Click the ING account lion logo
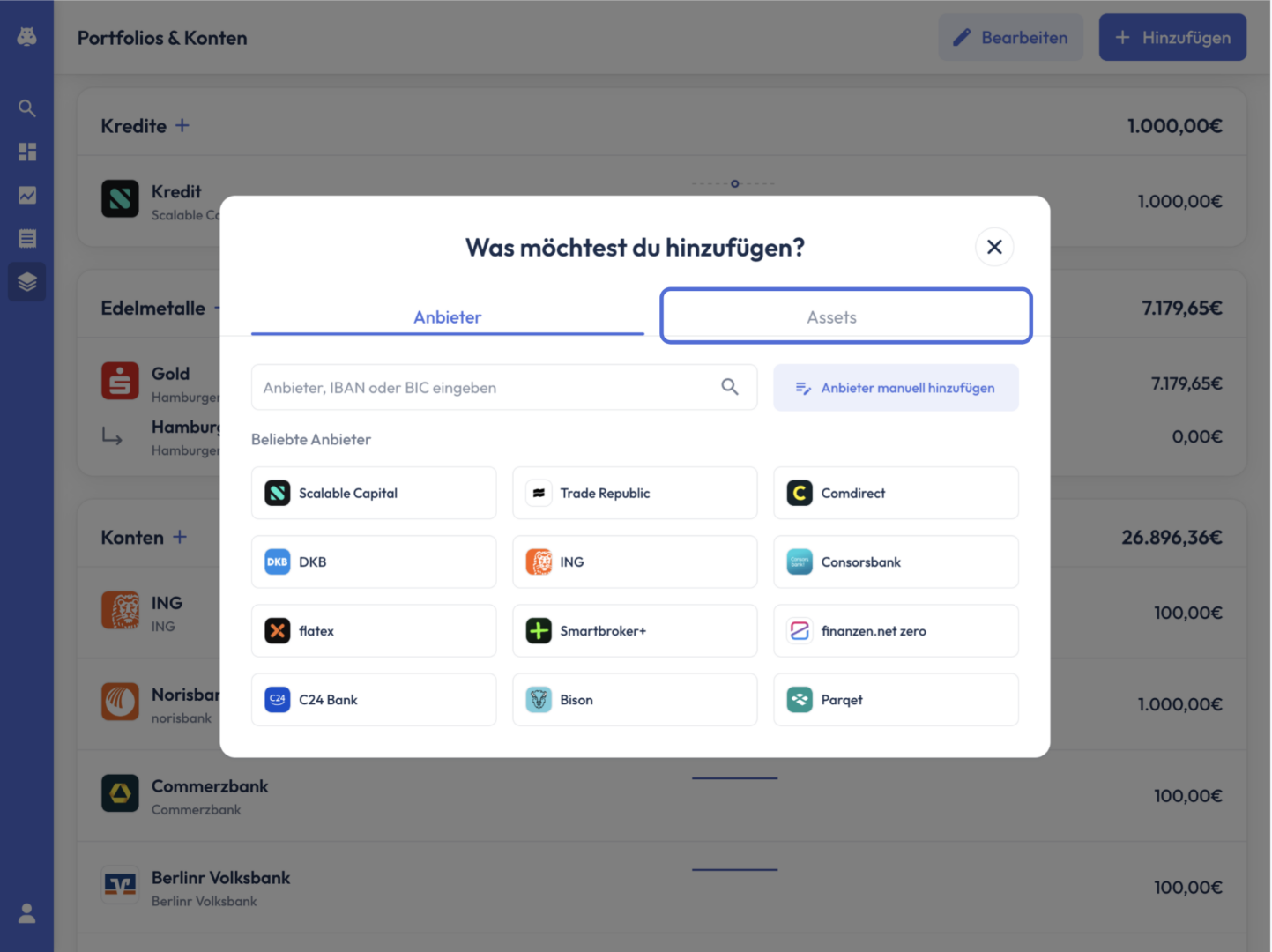Image resolution: width=1272 pixels, height=952 pixels. pyautogui.click(x=120, y=610)
